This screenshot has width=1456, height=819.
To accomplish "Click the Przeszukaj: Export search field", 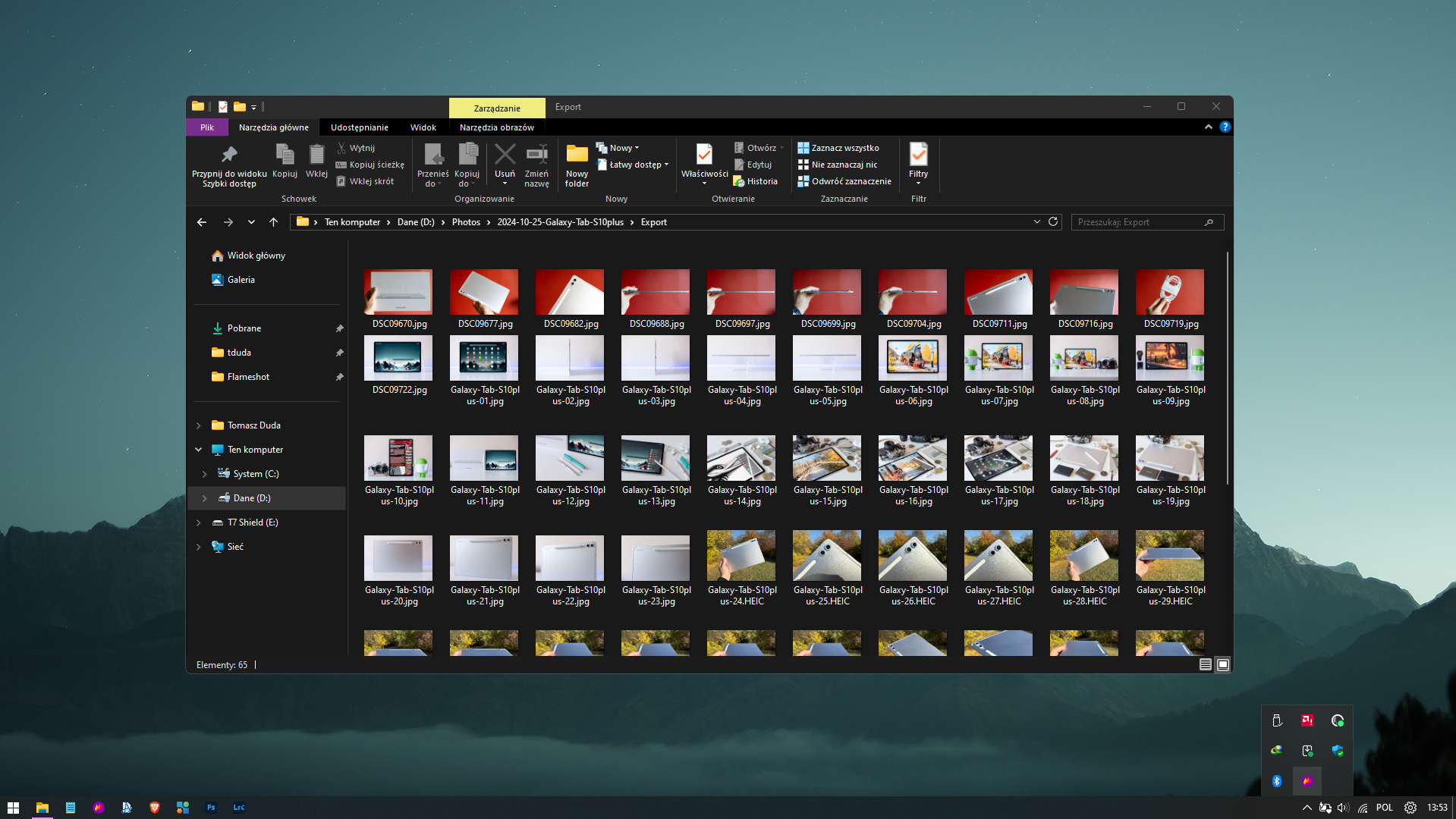I will pos(1137,222).
